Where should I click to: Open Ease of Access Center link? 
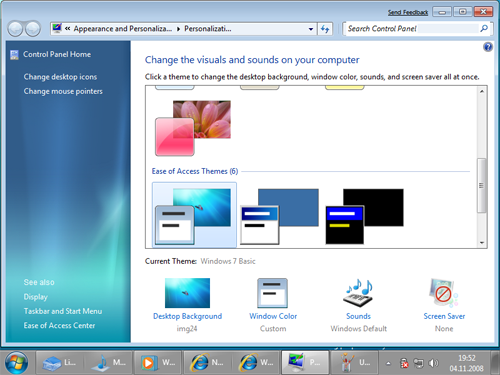tap(59, 325)
